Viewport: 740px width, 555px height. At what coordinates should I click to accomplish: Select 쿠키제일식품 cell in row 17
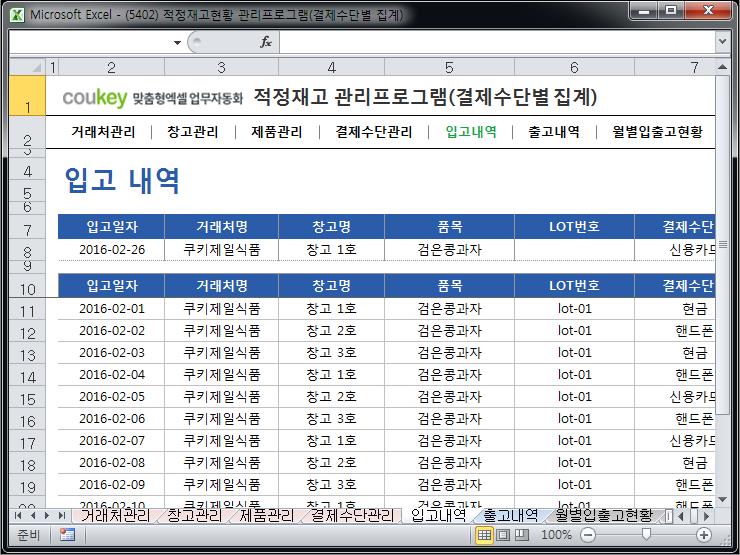pos(221,440)
